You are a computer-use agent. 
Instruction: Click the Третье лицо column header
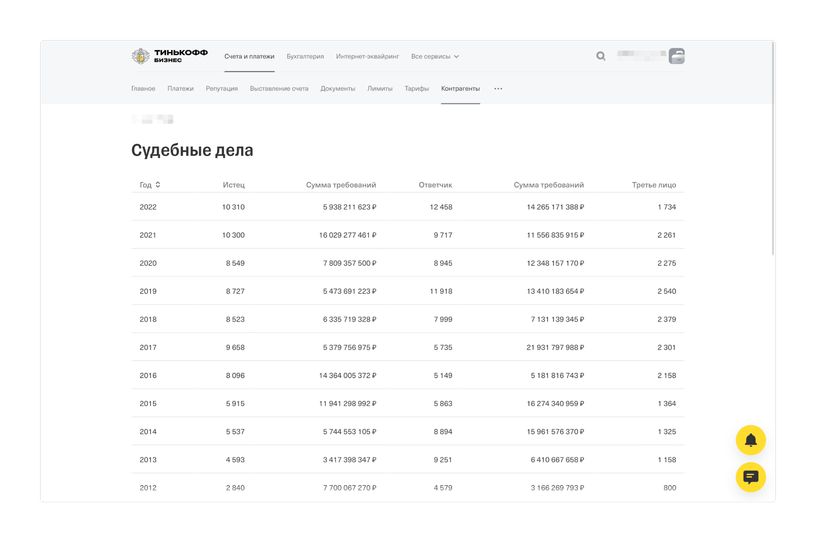point(654,185)
